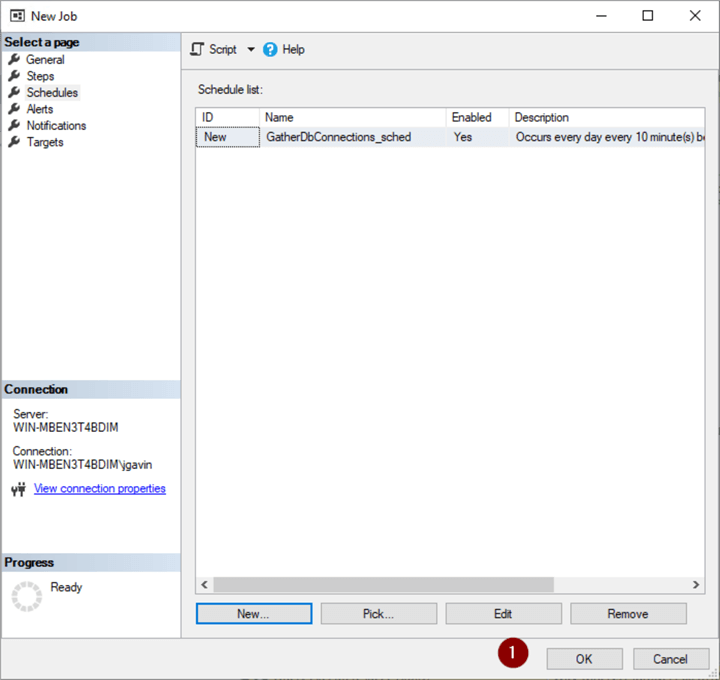Click the blue Help question mark icon
720x680 pixels.
(270, 49)
